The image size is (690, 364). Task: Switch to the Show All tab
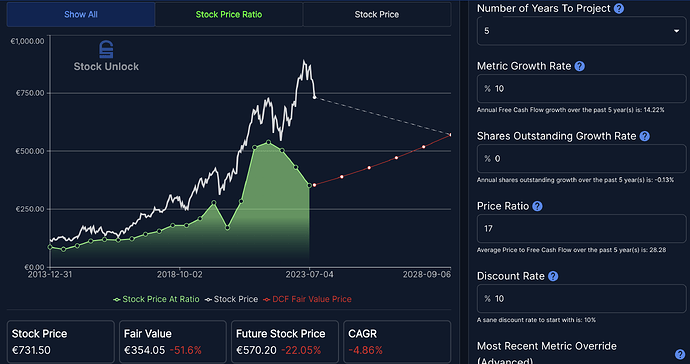[x=81, y=15]
